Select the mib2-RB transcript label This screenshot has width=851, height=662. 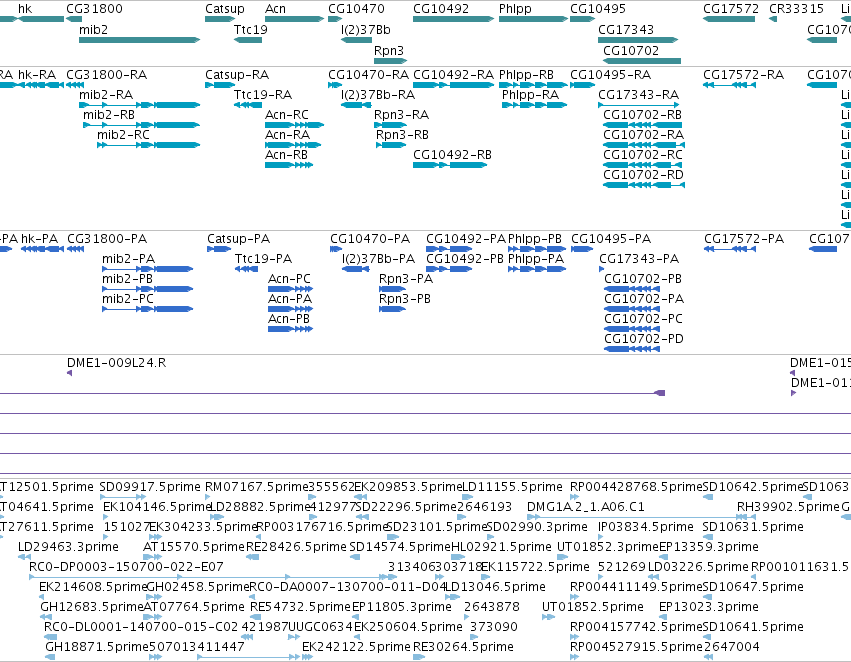click(x=109, y=115)
